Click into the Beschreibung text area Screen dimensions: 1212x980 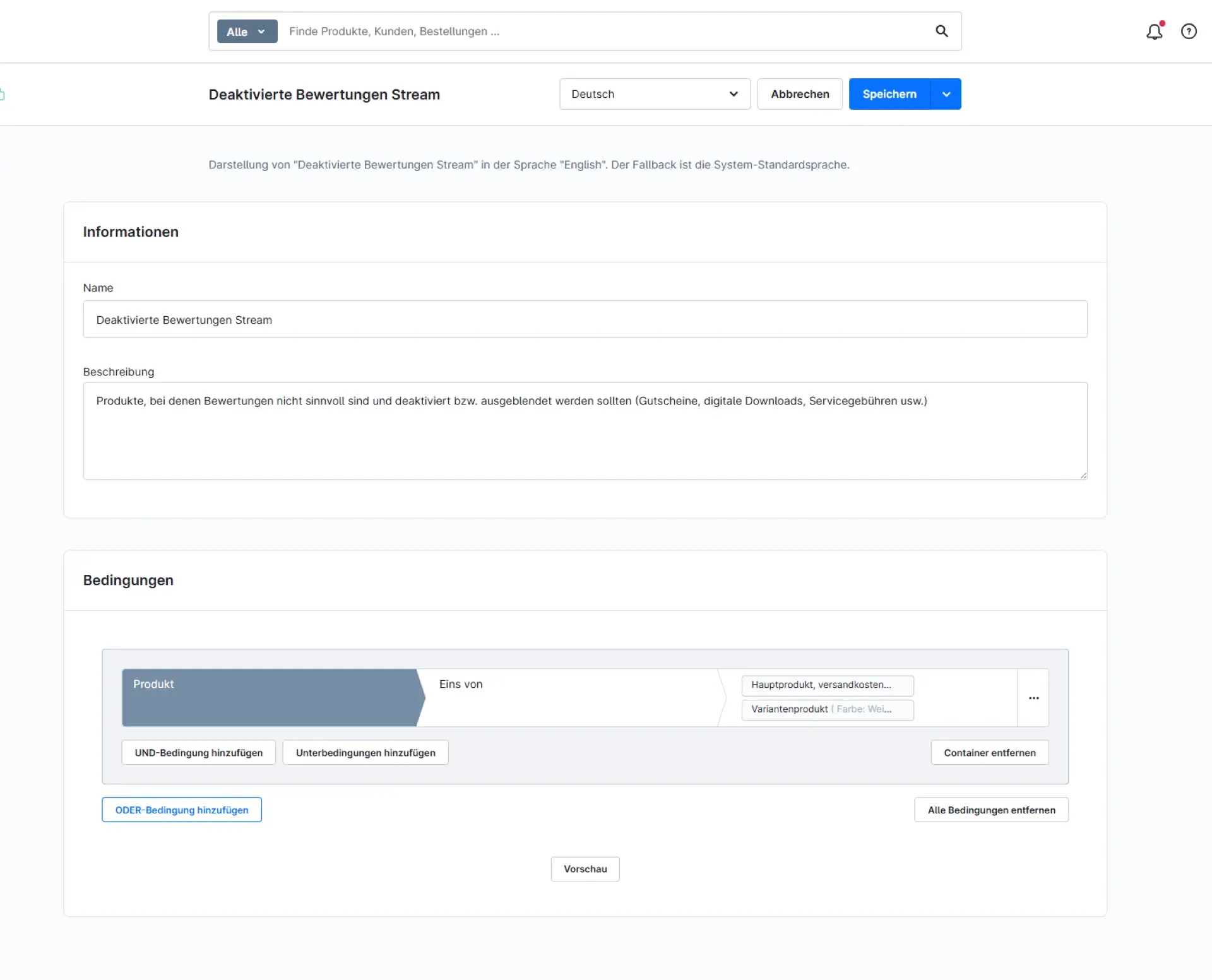[585, 431]
